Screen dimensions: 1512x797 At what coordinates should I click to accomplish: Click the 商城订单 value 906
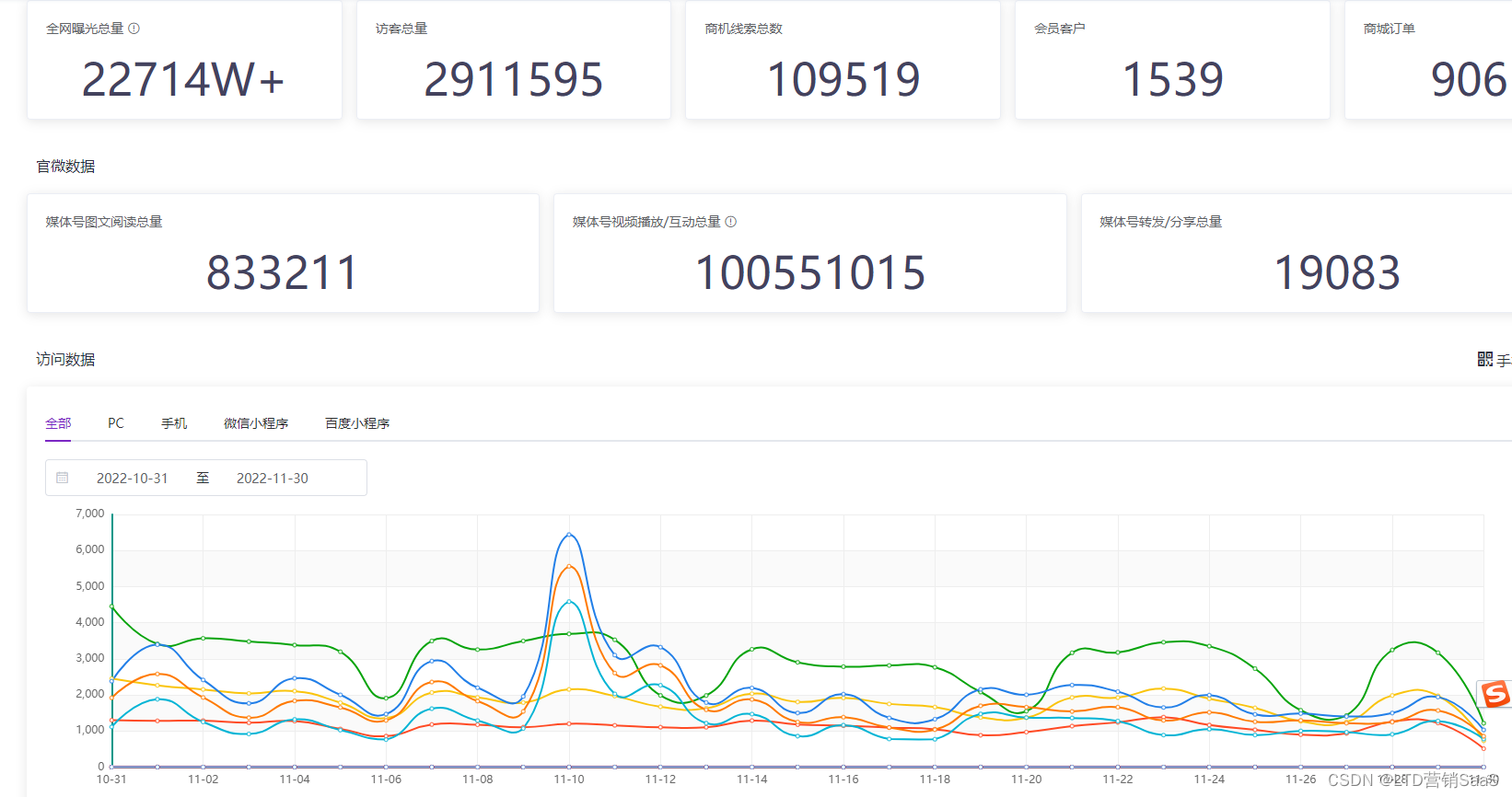tap(1470, 79)
